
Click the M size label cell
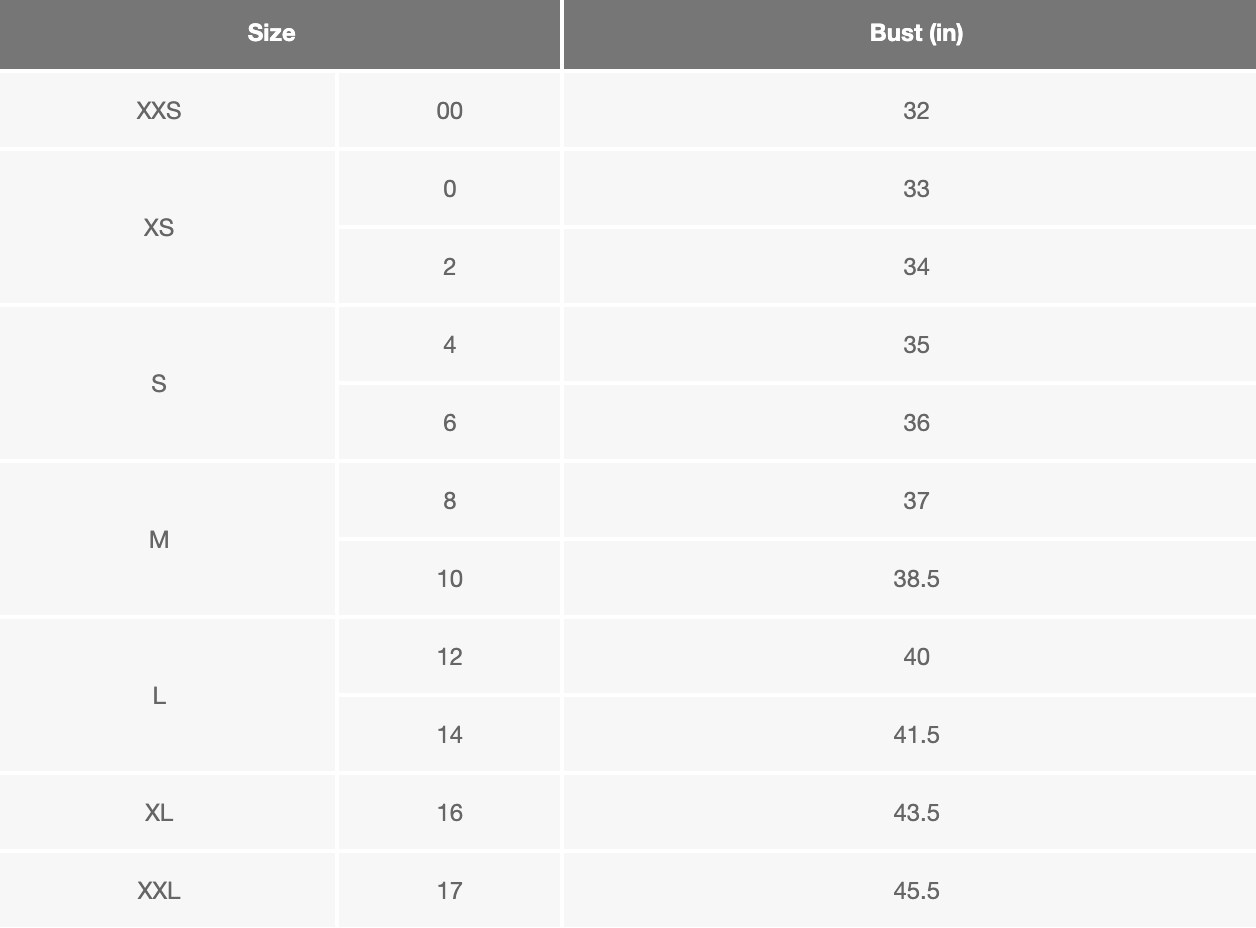coord(159,540)
